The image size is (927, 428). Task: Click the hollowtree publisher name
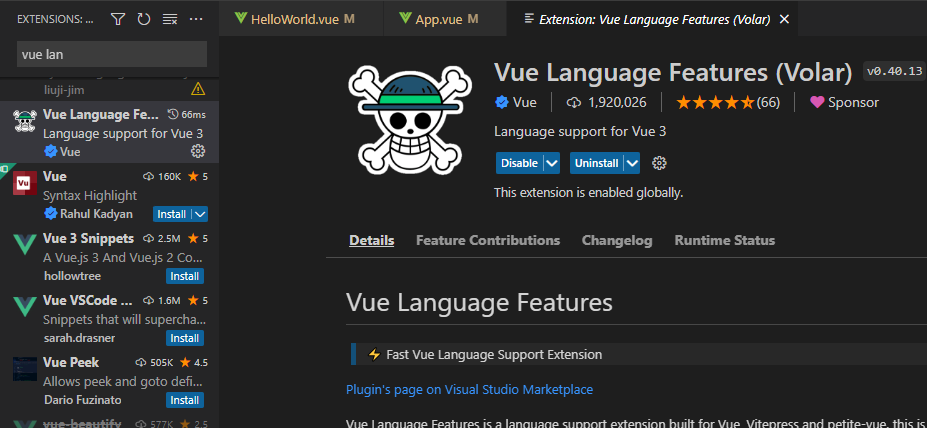[72, 276]
